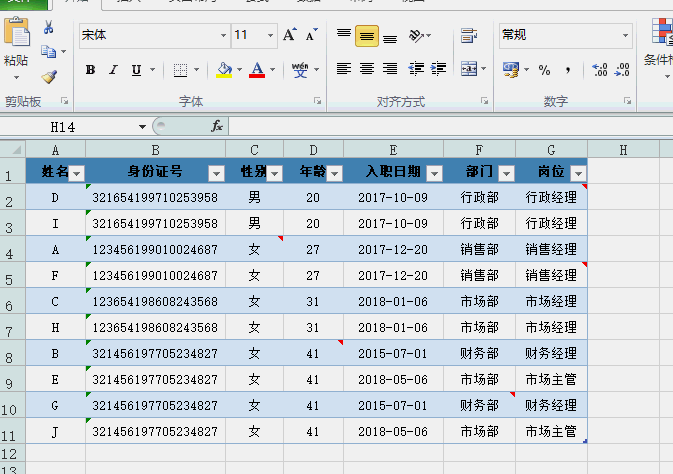Click in the formula bar
This screenshot has width=673, height=474.
451,126
